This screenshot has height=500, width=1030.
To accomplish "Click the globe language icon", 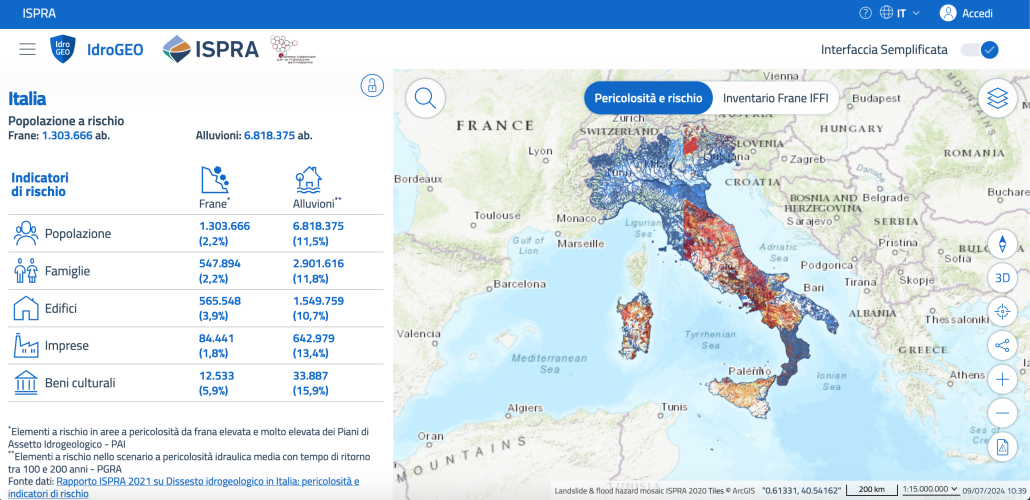I will (x=886, y=13).
